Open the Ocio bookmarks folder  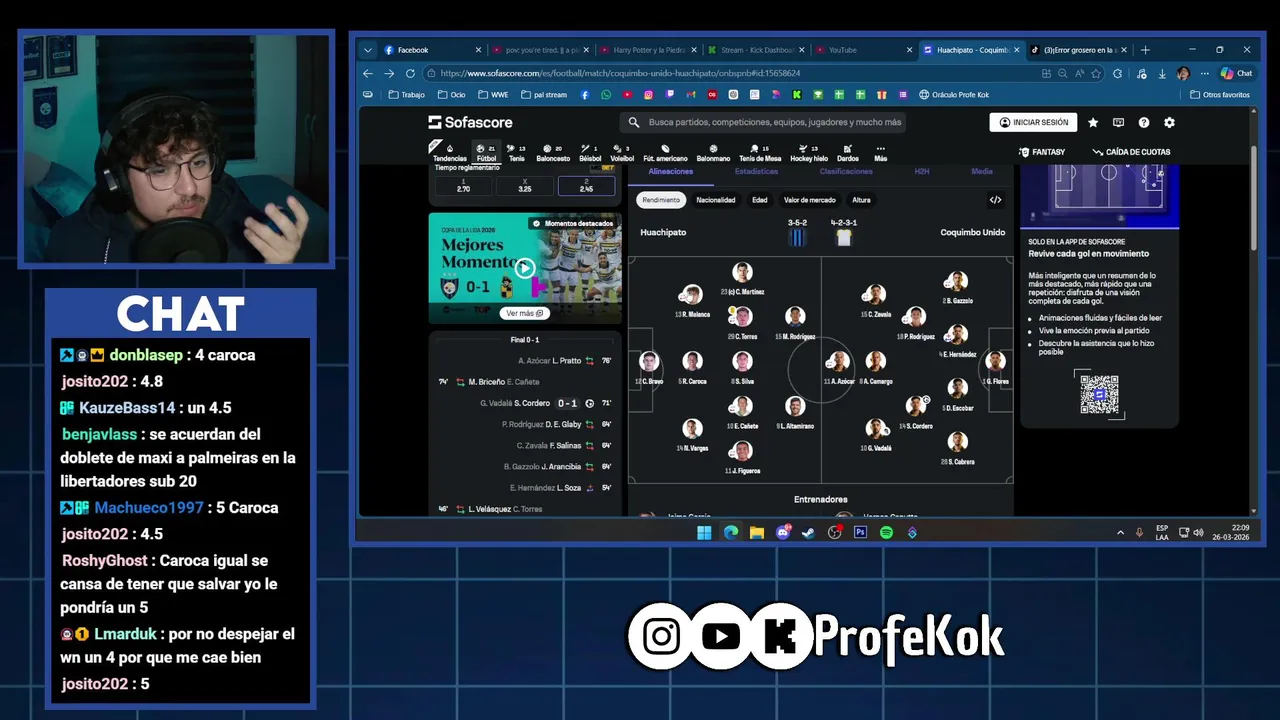[451, 95]
